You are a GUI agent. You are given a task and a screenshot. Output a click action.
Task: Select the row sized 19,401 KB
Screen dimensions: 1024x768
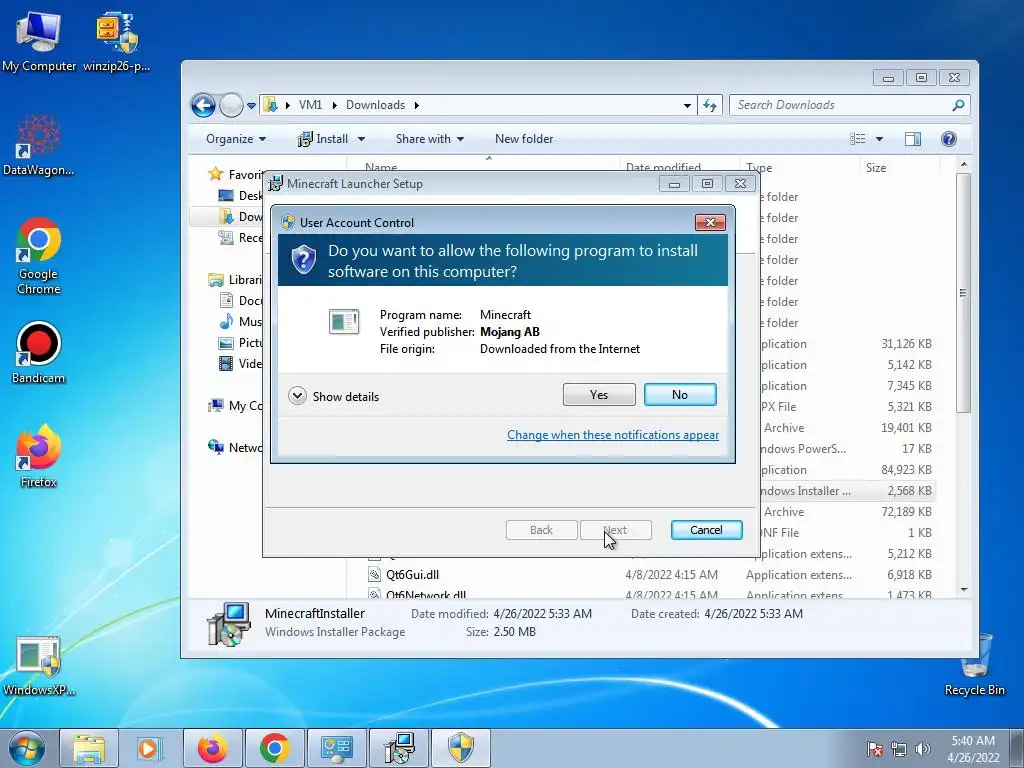click(x=848, y=428)
